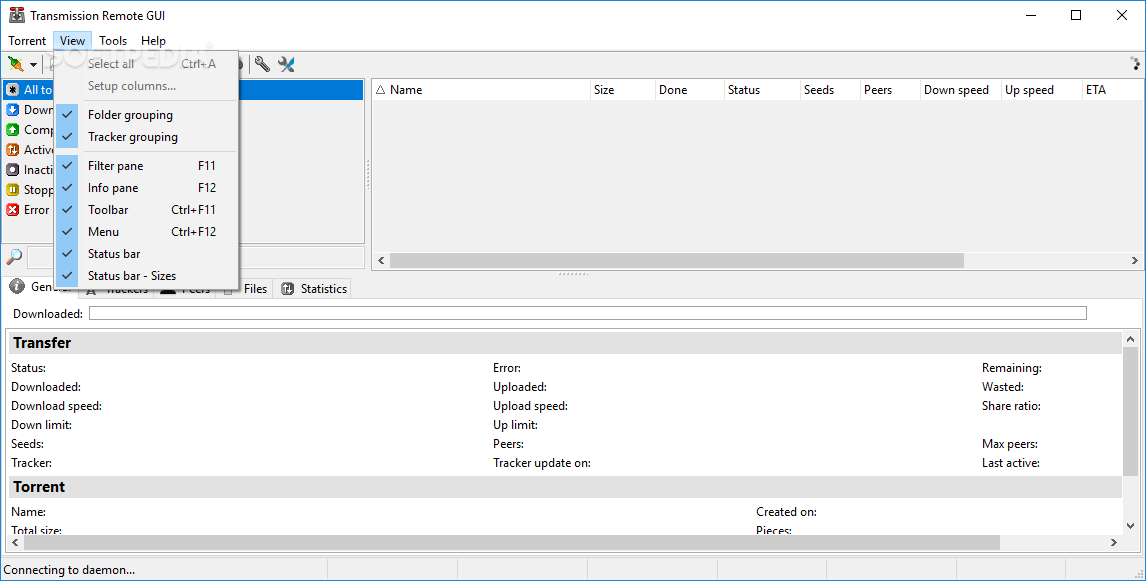
Task: Click torrent list scroll right arrow
Action: click(x=1134, y=260)
